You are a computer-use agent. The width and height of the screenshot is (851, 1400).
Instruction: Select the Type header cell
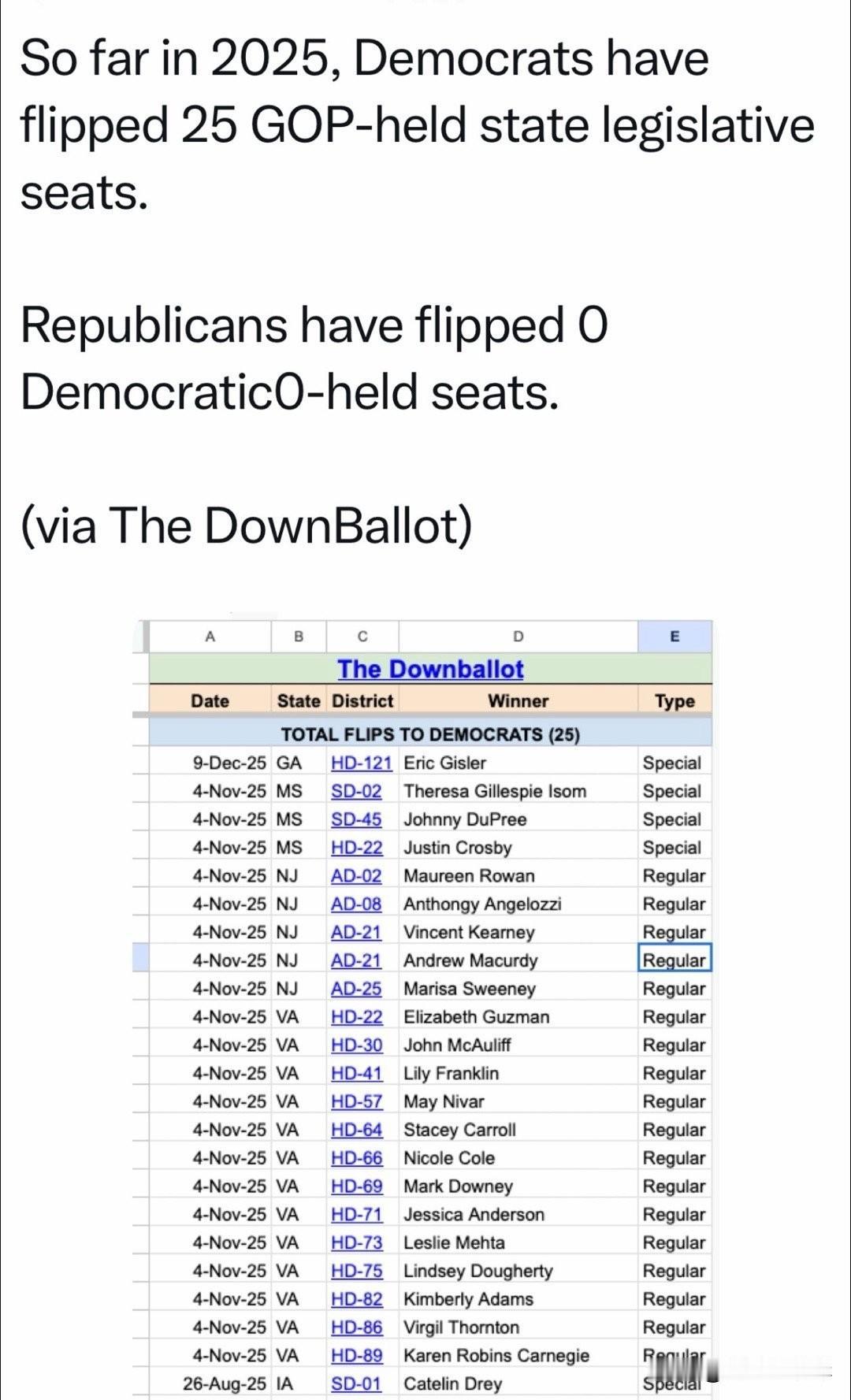coord(674,701)
